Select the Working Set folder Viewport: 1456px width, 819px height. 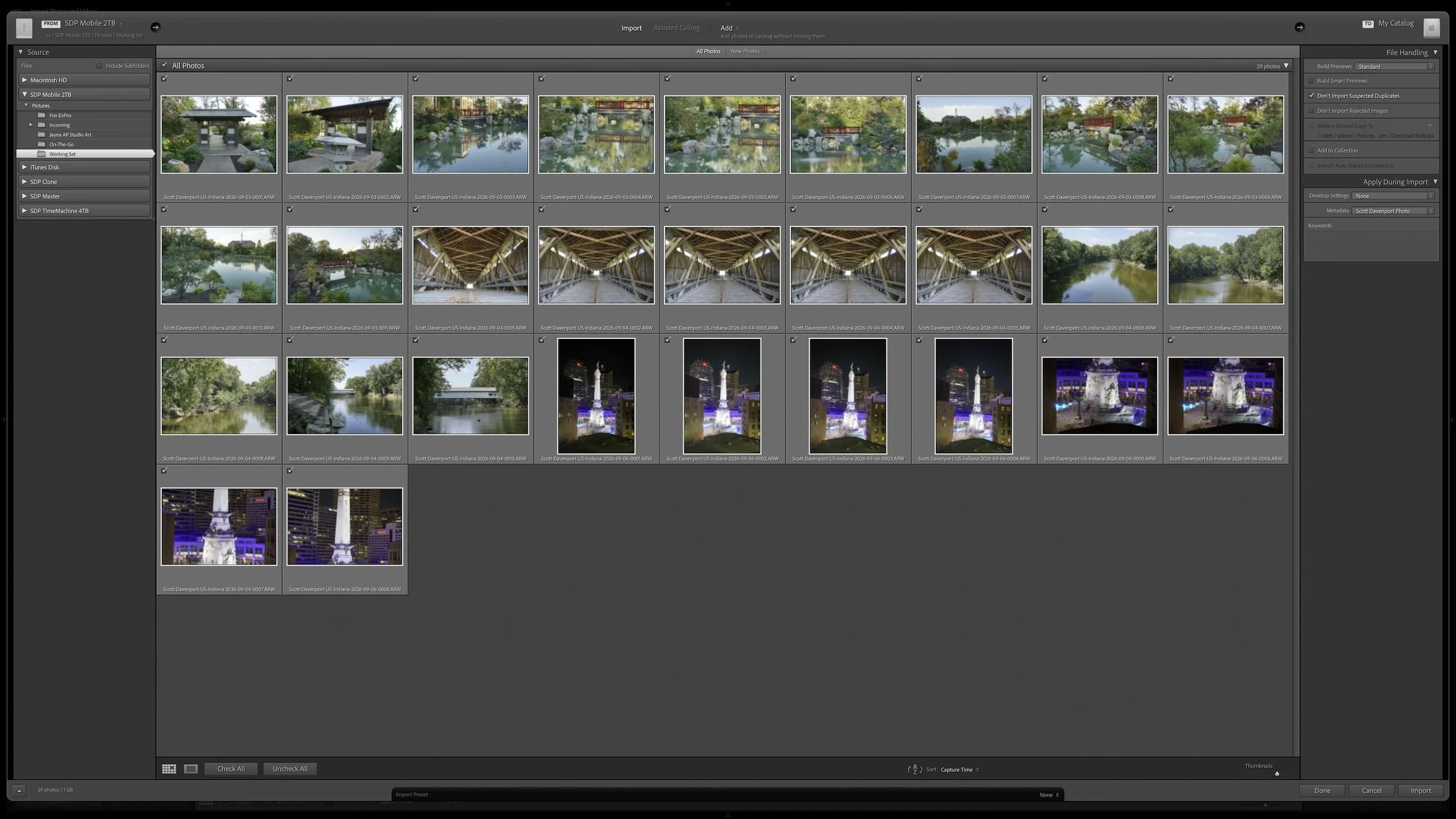[x=85, y=154]
